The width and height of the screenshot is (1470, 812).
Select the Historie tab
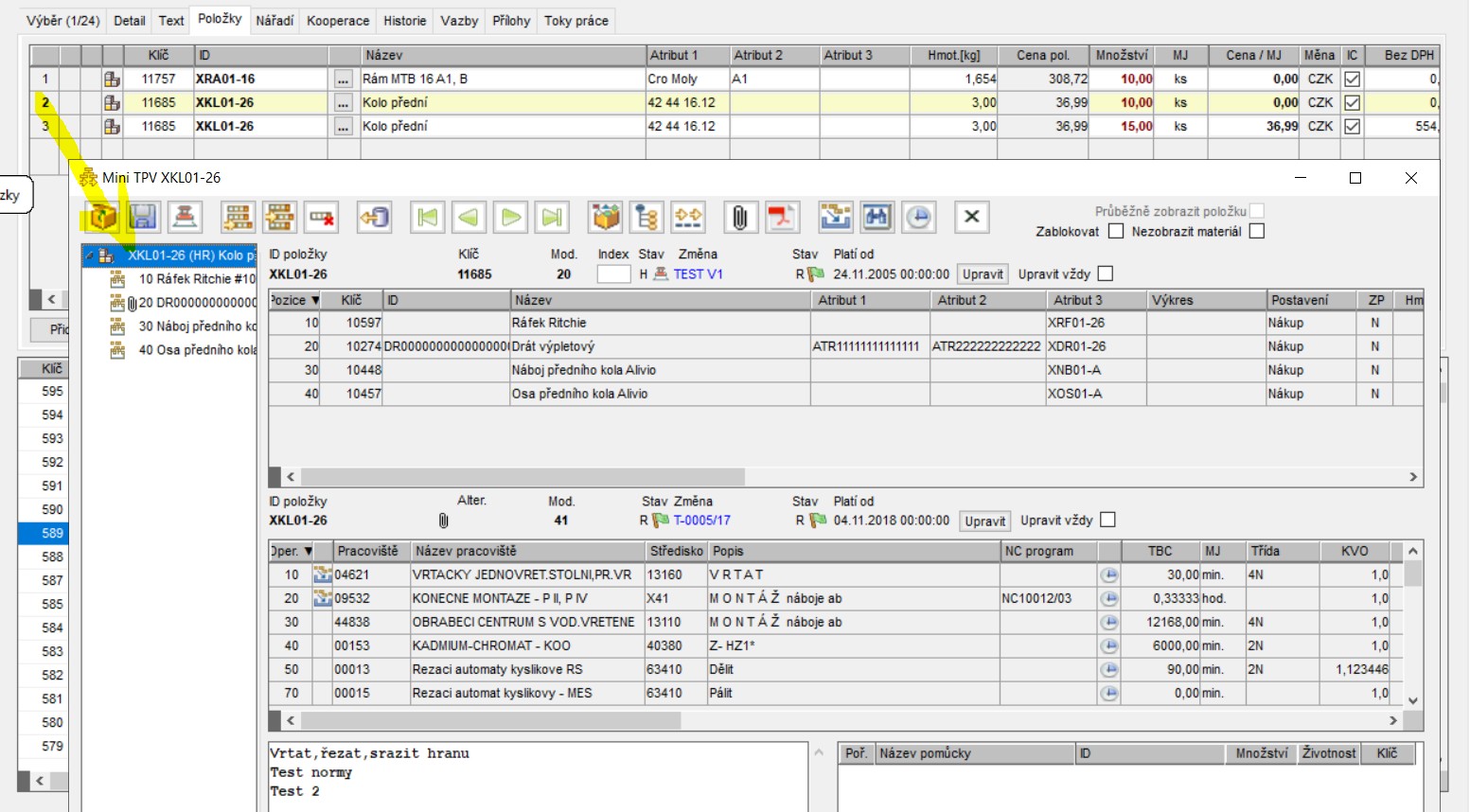[x=405, y=21]
